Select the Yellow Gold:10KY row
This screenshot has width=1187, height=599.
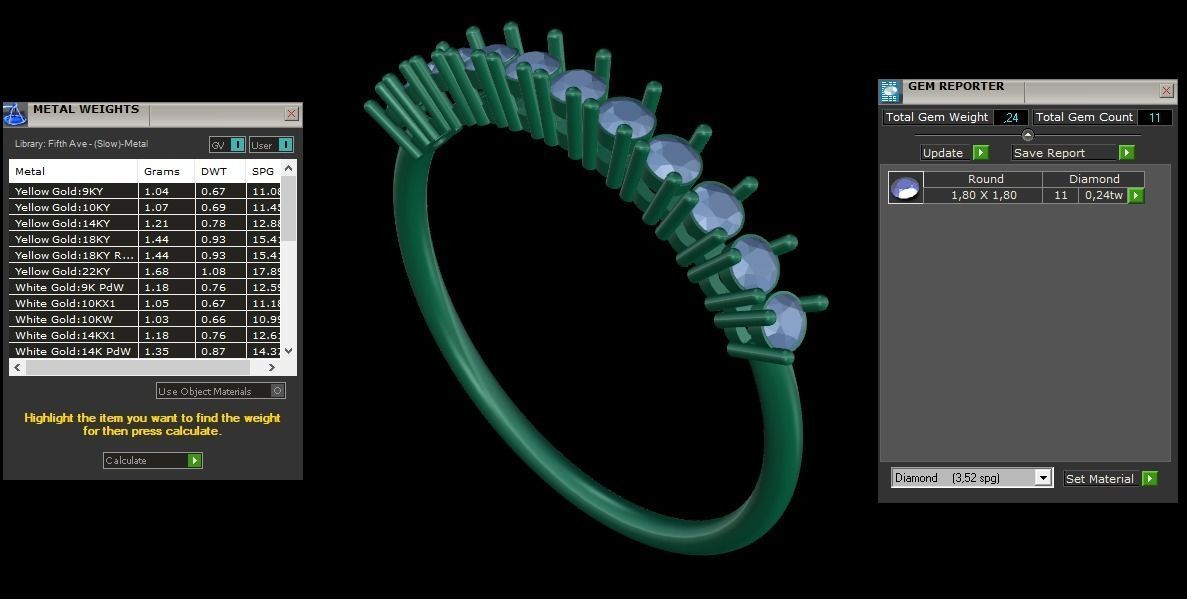point(145,207)
